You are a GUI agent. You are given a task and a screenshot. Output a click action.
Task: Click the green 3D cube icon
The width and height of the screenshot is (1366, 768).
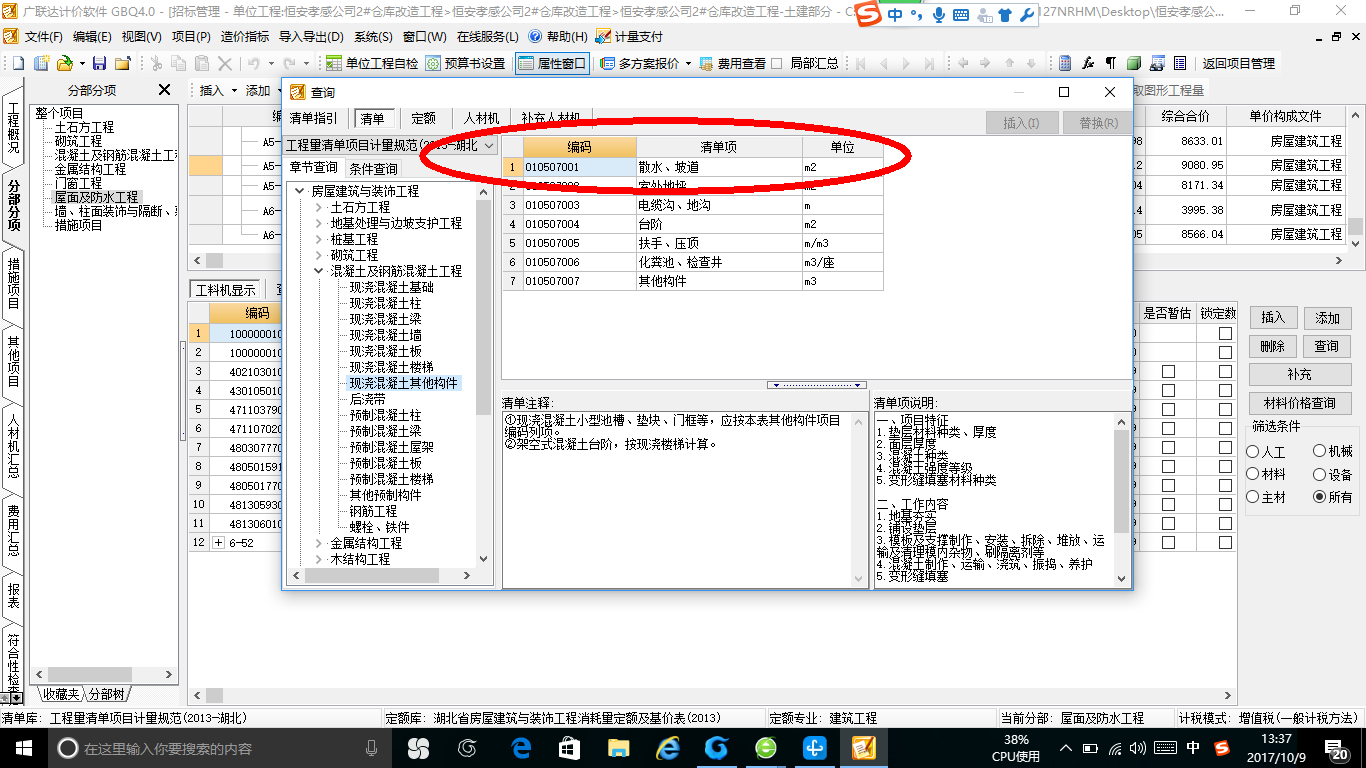1134,63
